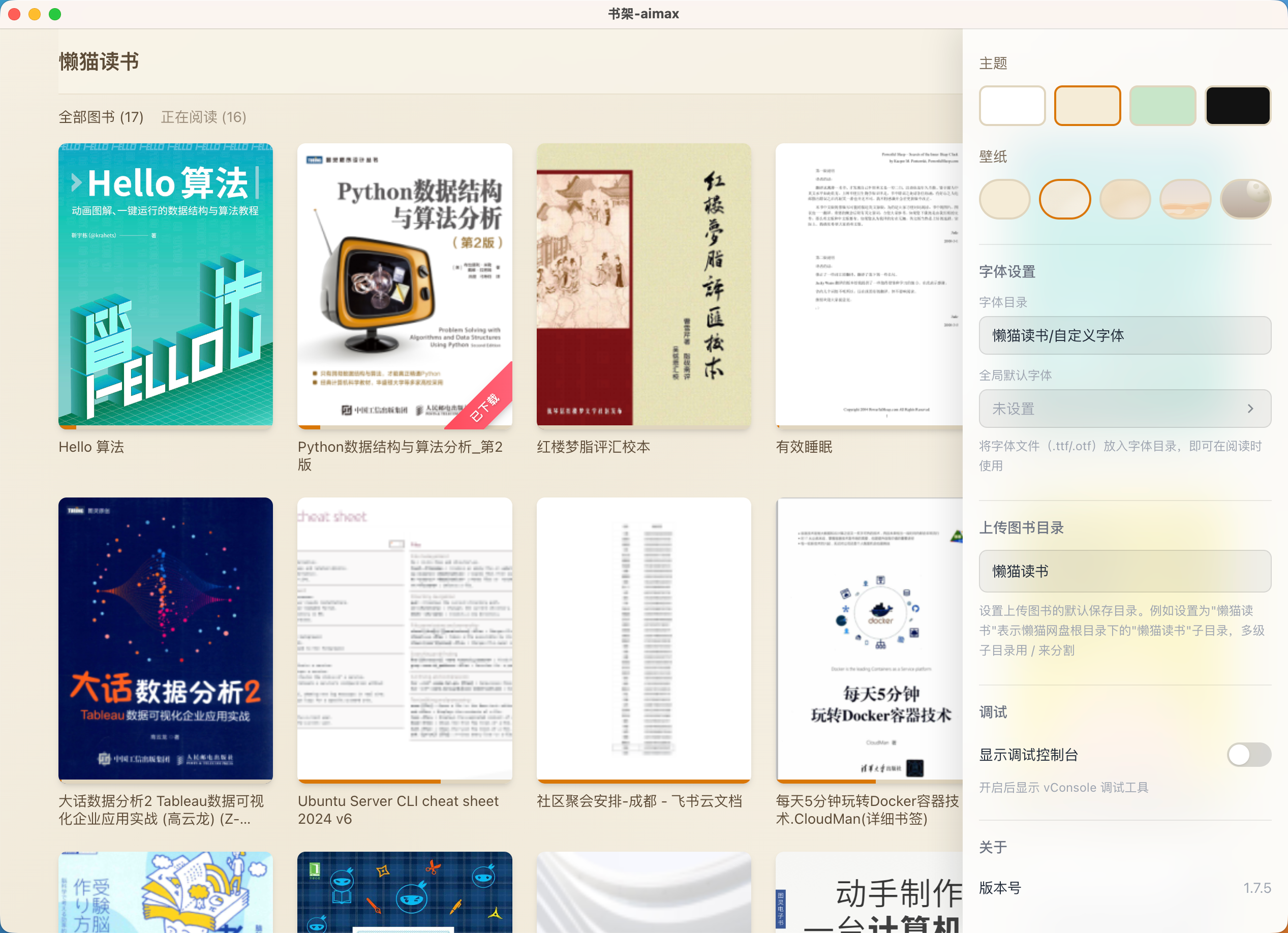Select the gray moon wallpaper circle
This screenshot has width=1288, height=933.
point(1245,199)
